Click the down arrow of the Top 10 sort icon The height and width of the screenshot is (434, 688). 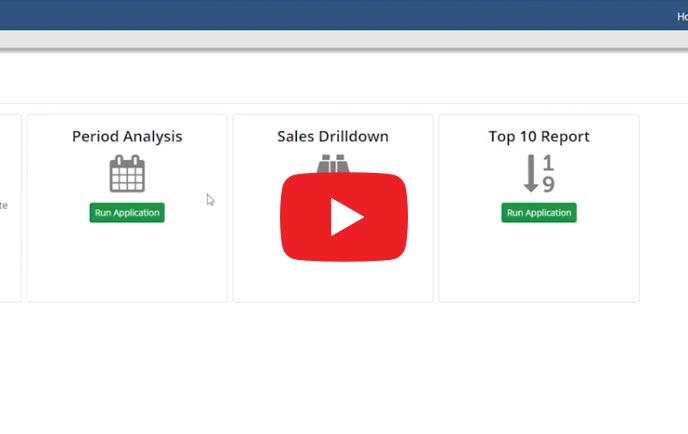pyautogui.click(x=531, y=175)
